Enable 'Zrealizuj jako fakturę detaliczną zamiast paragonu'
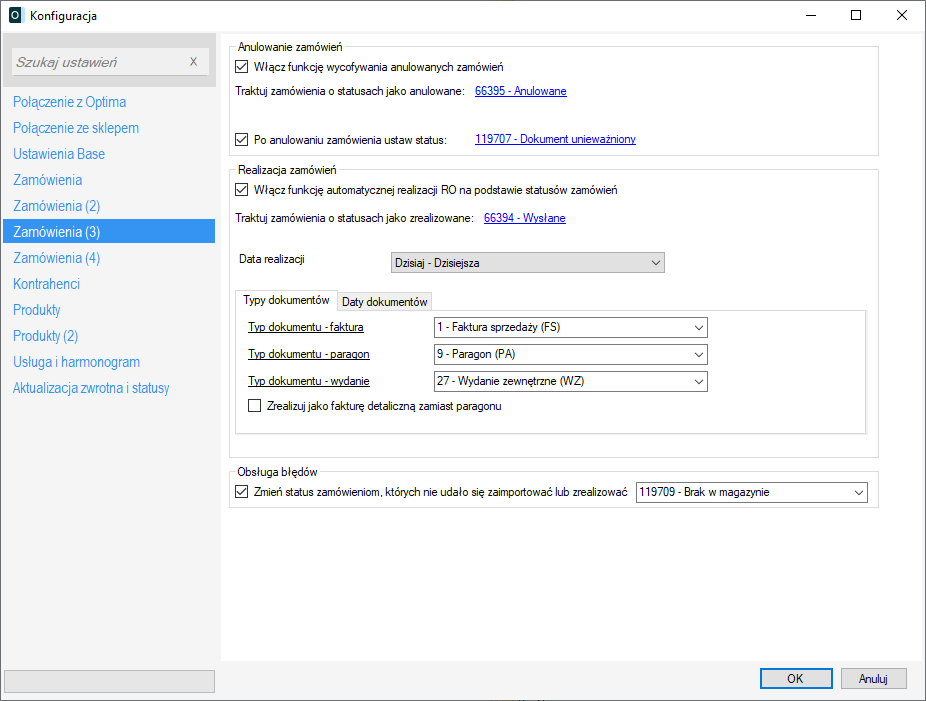926x701 pixels. pyautogui.click(x=254, y=406)
